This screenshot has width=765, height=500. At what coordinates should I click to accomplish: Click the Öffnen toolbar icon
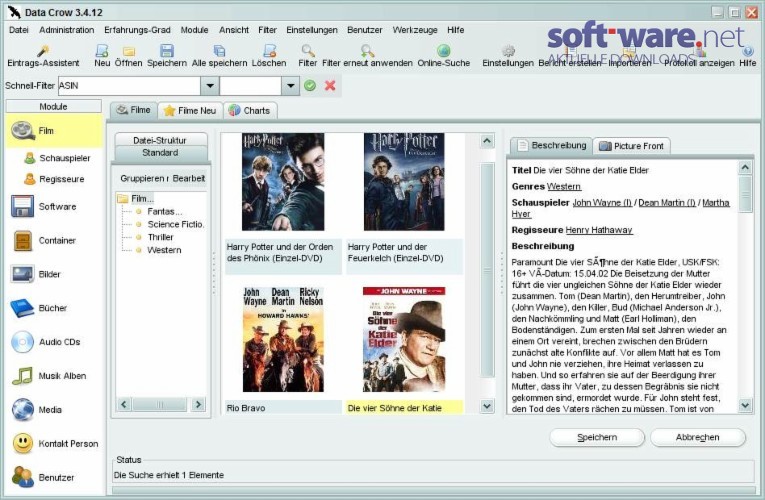(x=128, y=56)
